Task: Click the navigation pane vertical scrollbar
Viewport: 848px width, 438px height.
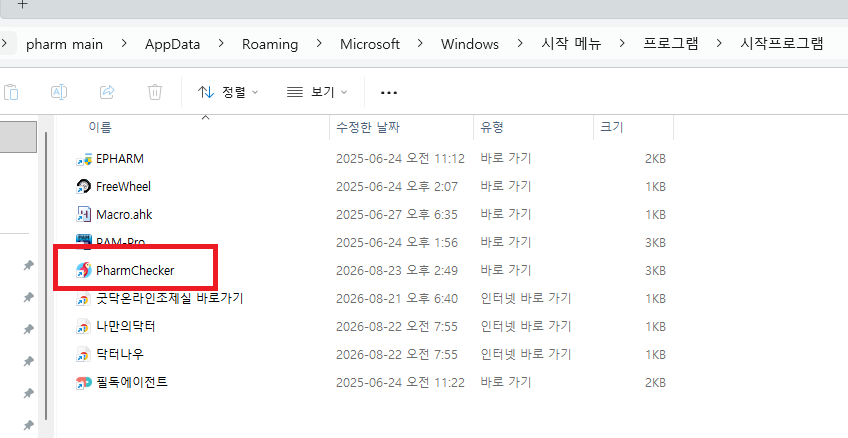Action: click(x=47, y=276)
